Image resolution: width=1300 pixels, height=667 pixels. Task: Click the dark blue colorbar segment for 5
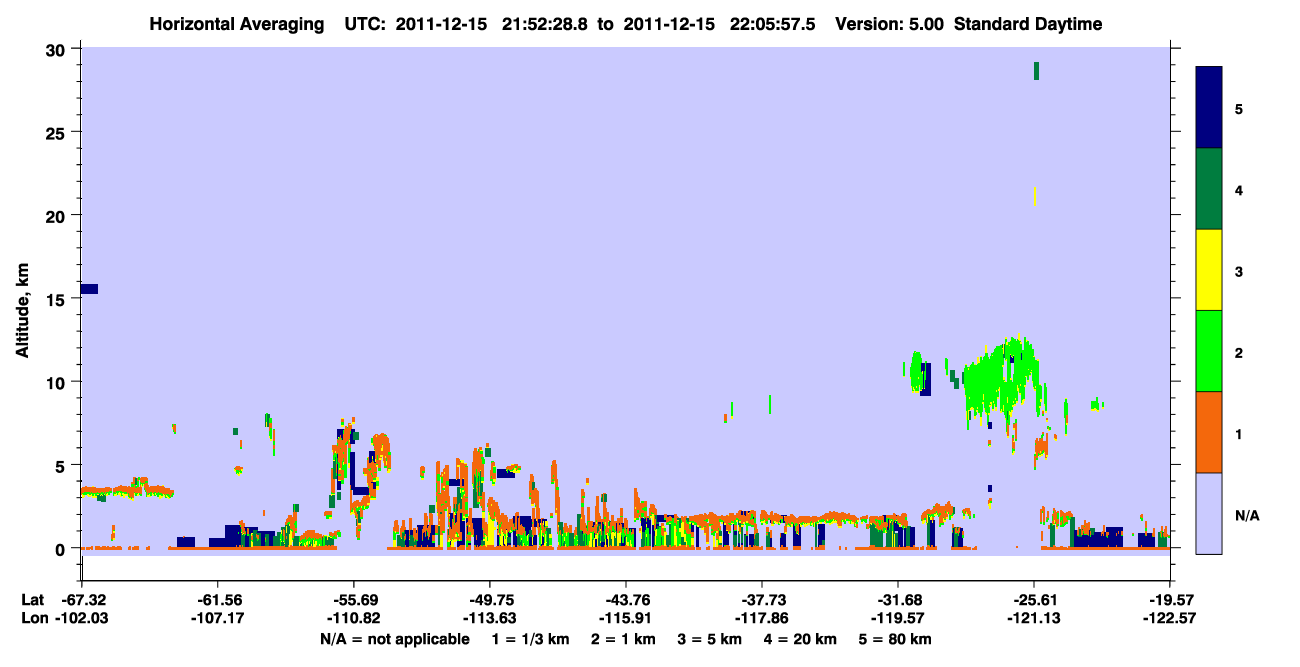coord(1209,107)
